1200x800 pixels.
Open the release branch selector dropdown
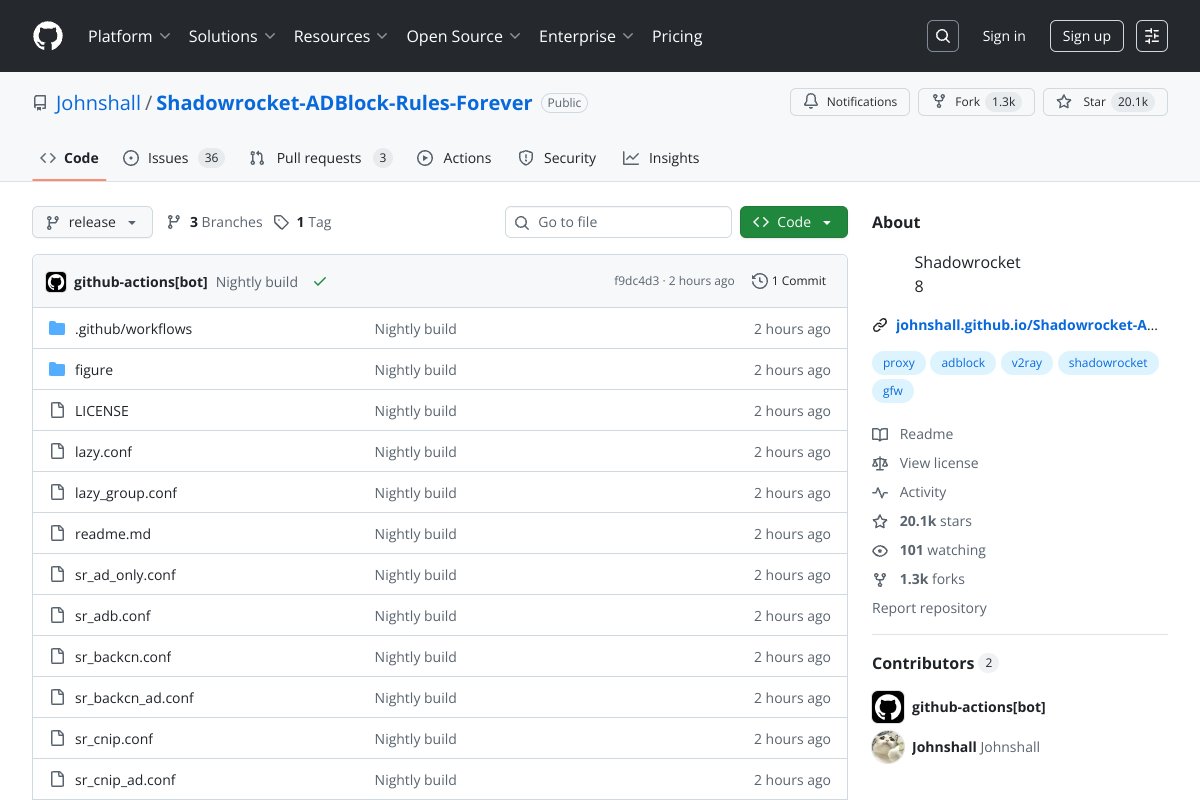[92, 222]
